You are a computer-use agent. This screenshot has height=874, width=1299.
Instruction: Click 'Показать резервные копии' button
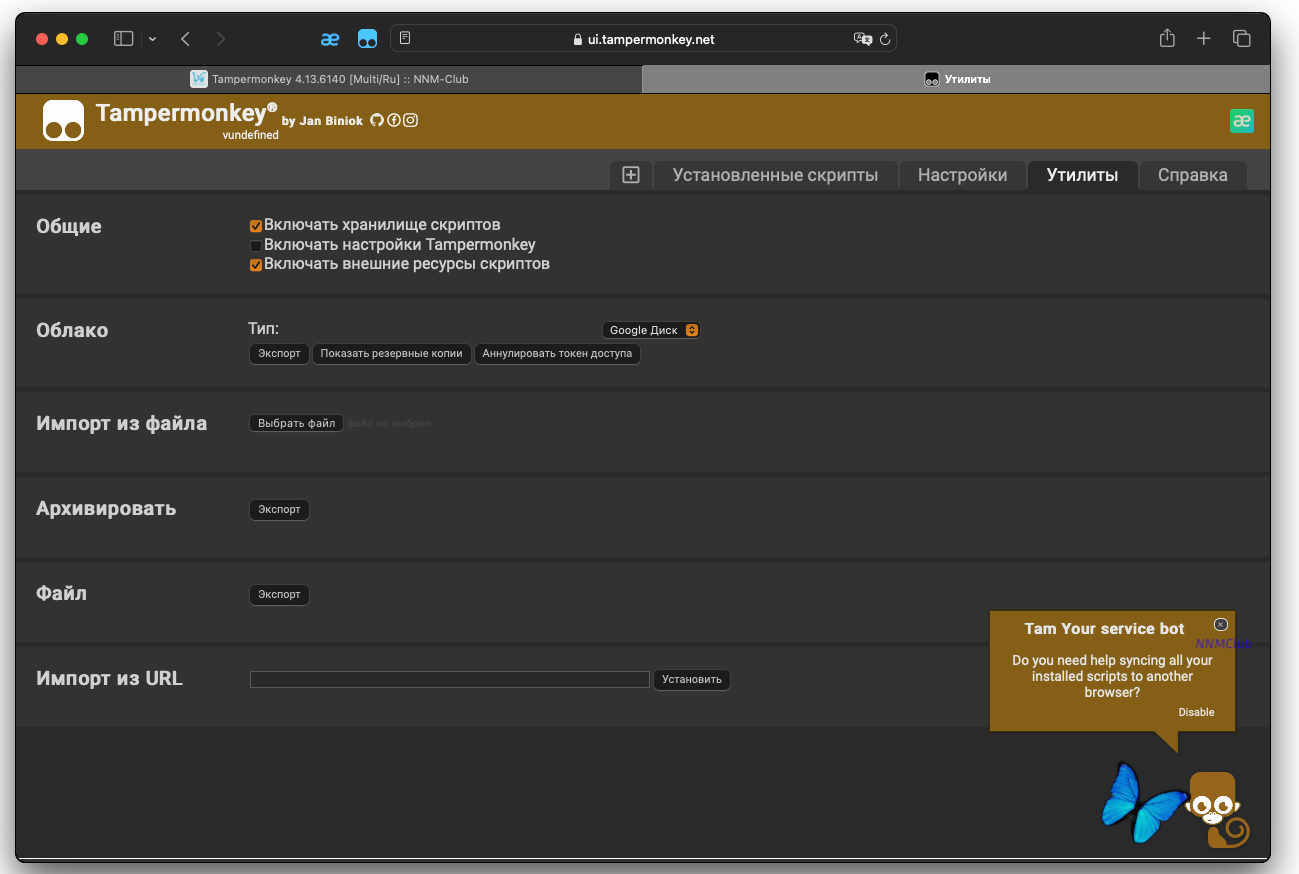(392, 354)
